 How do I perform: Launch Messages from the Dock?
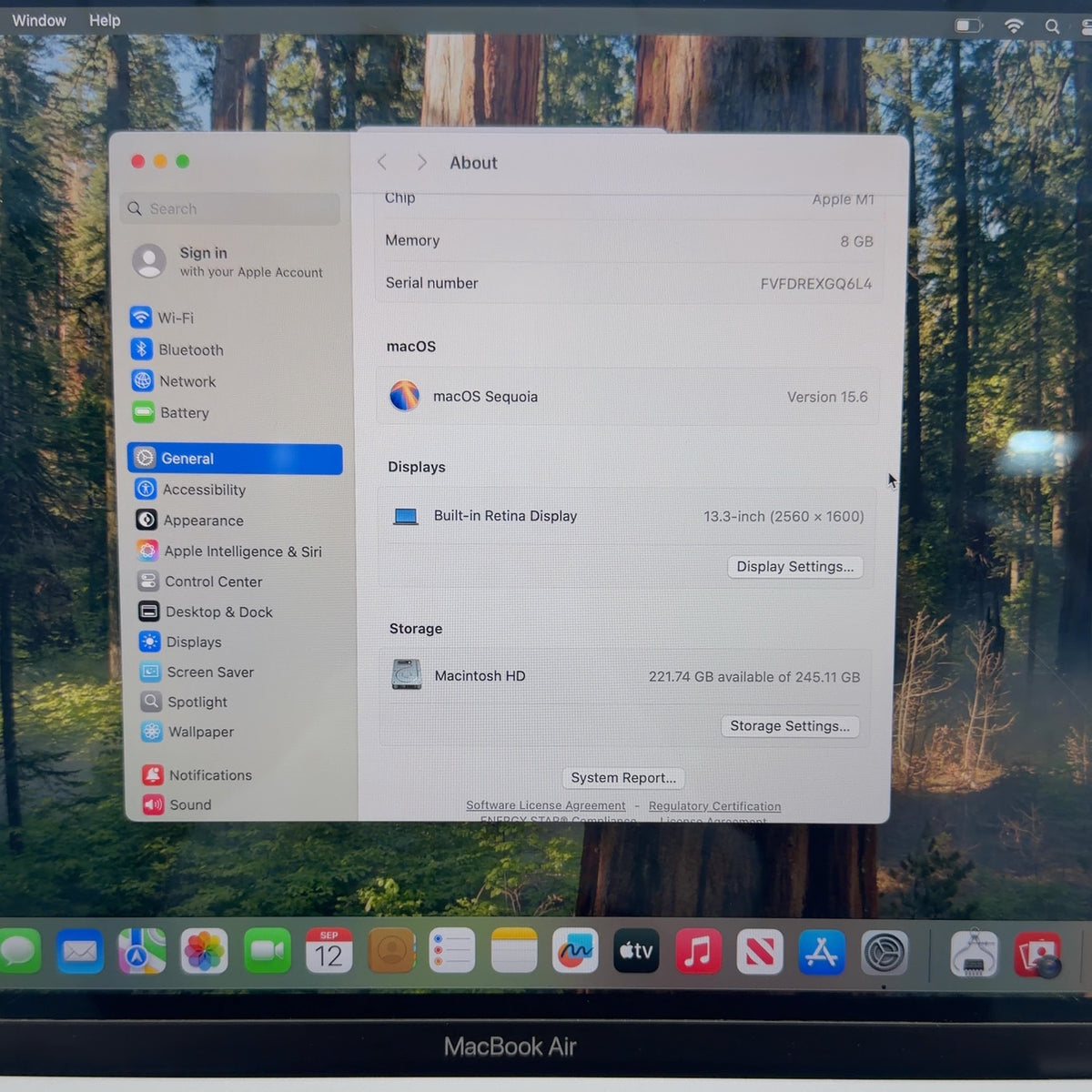pos(20,952)
